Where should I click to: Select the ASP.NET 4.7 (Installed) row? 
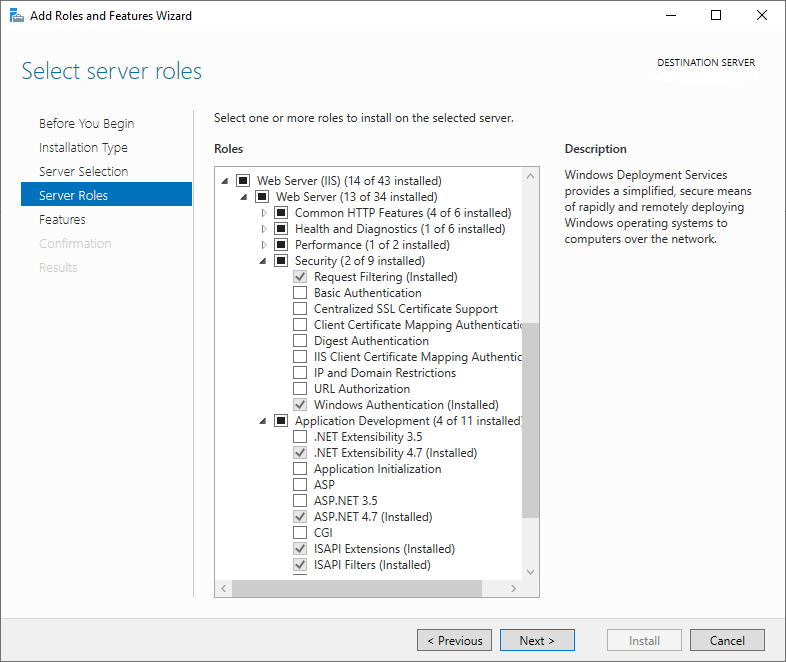[x=373, y=517]
